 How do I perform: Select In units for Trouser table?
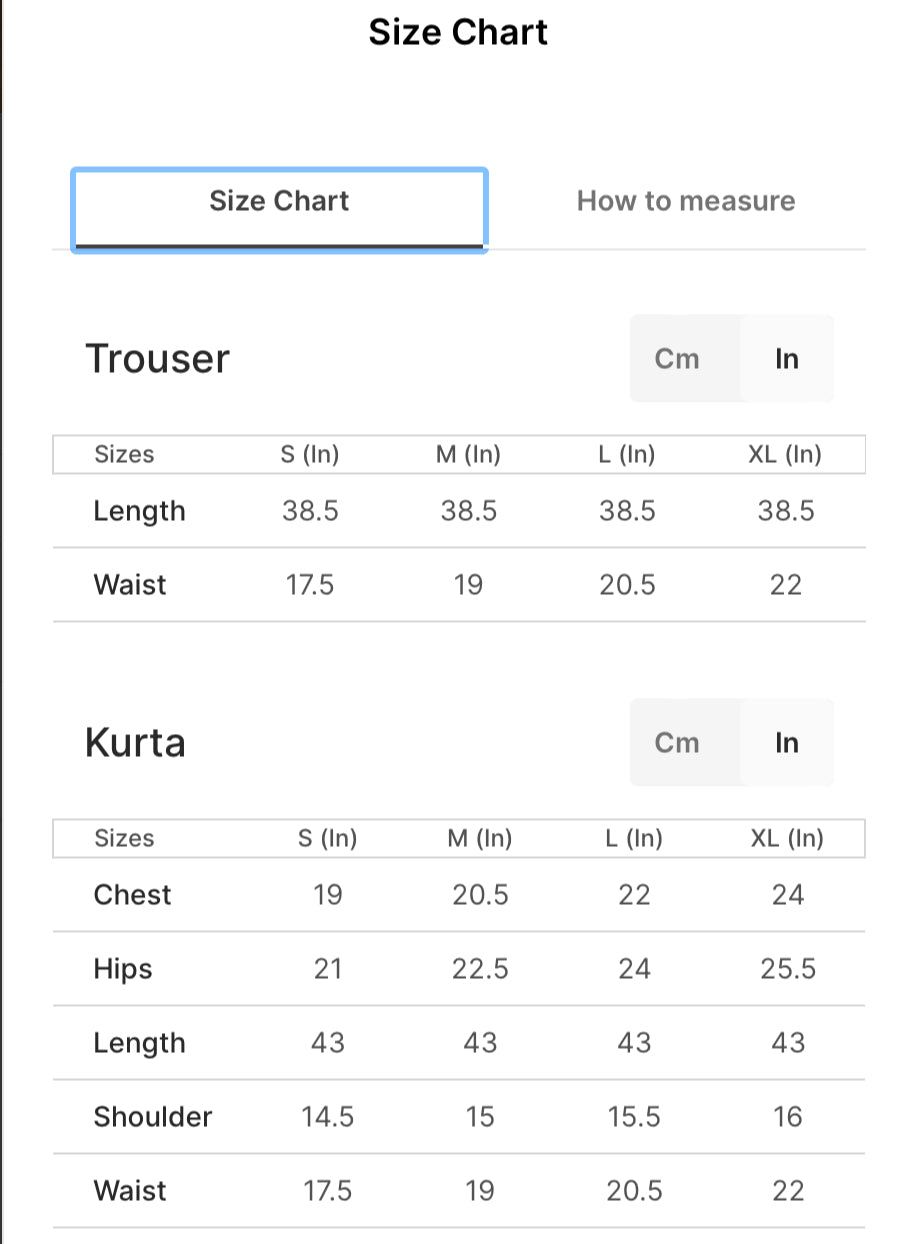point(787,359)
